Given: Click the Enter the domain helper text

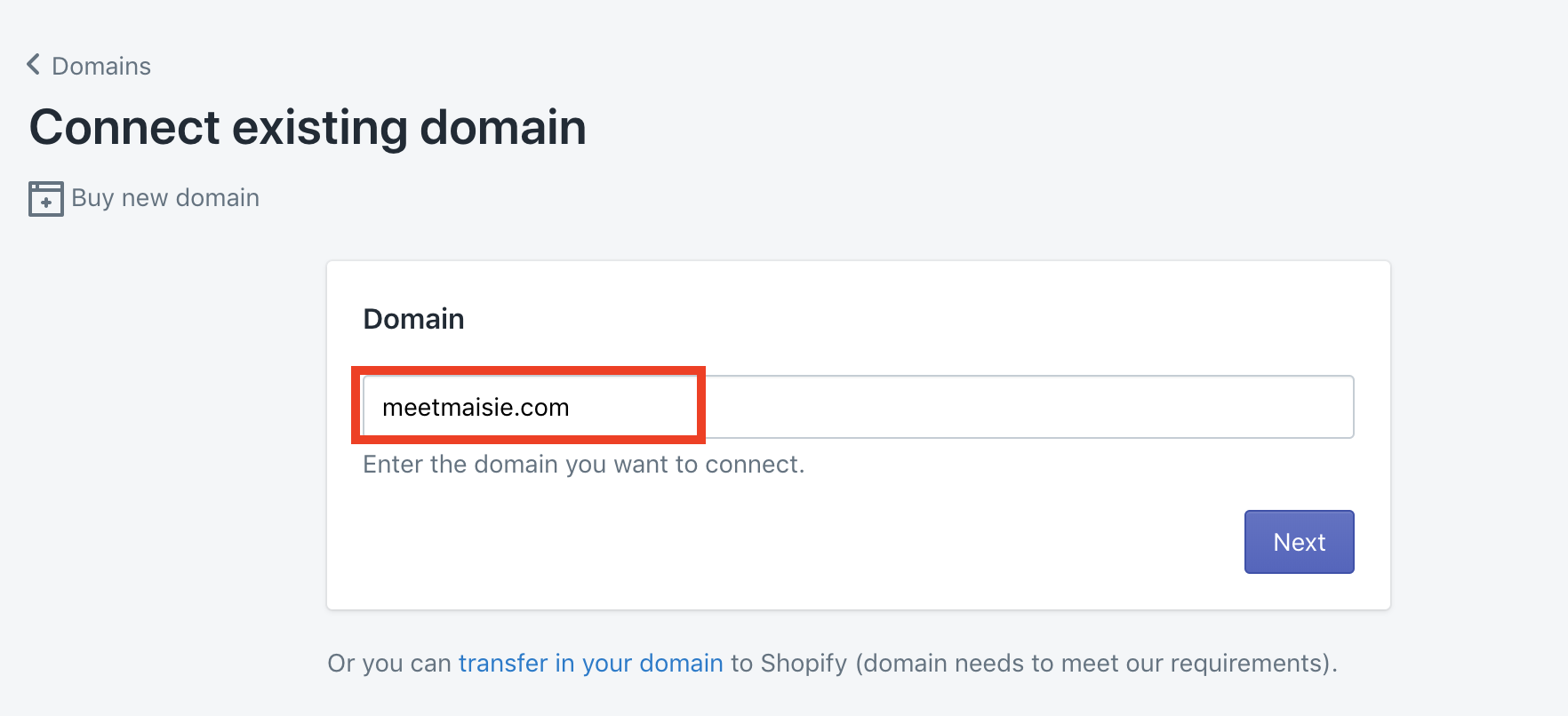Looking at the screenshot, I should coord(583,464).
